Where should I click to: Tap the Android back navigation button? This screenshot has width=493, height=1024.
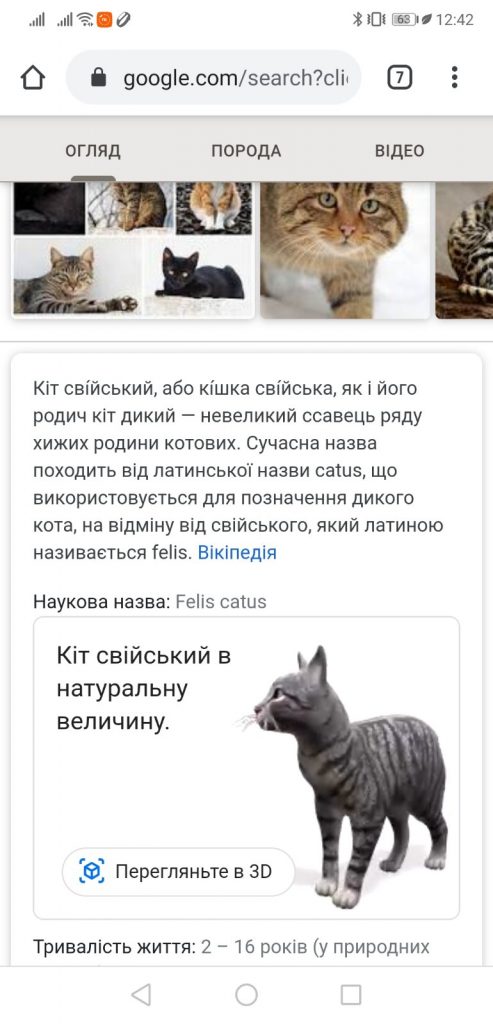coord(141,995)
